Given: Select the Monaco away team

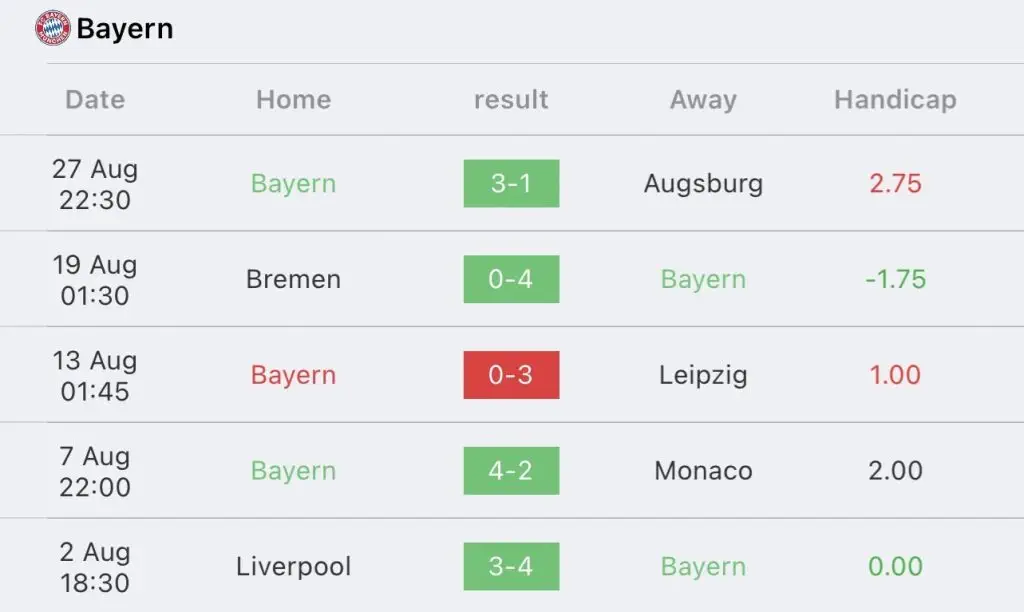Looking at the screenshot, I should pyautogui.click(x=703, y=471).
